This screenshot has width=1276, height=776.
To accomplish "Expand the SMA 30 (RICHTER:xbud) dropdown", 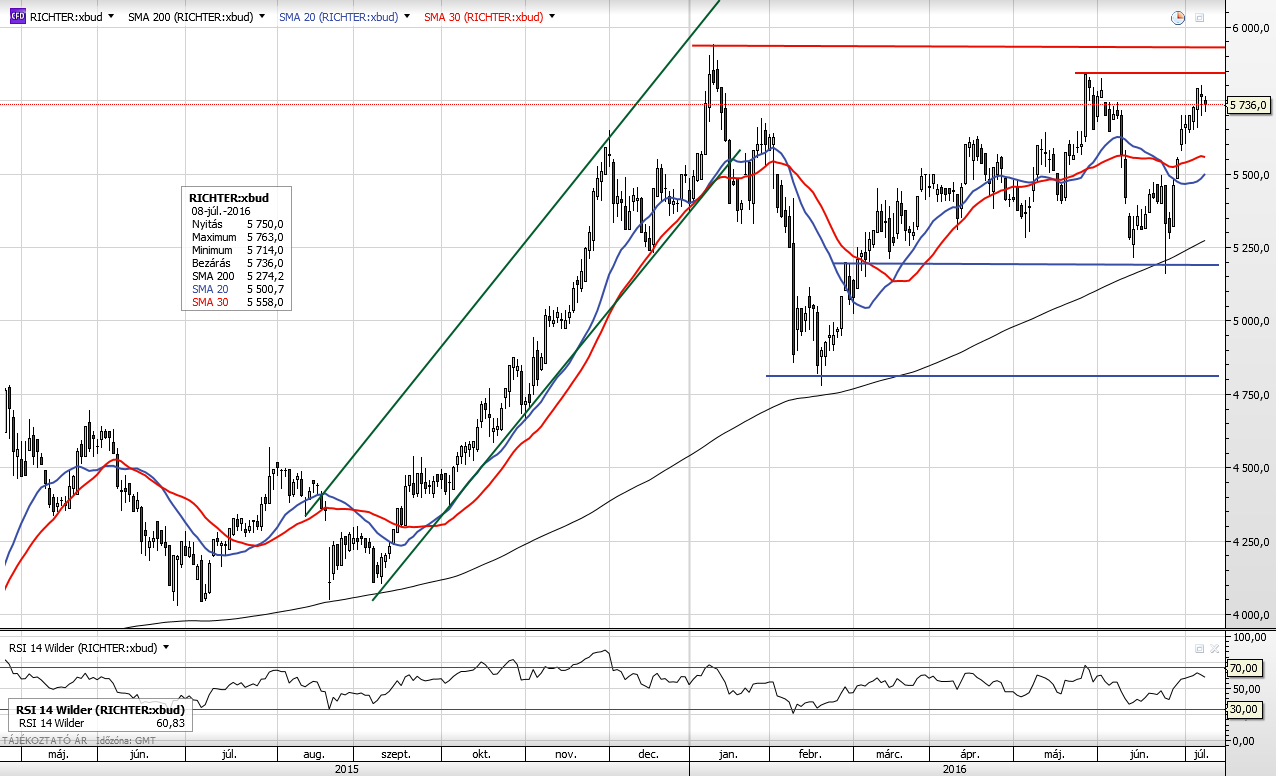I will tap(553, 17).
